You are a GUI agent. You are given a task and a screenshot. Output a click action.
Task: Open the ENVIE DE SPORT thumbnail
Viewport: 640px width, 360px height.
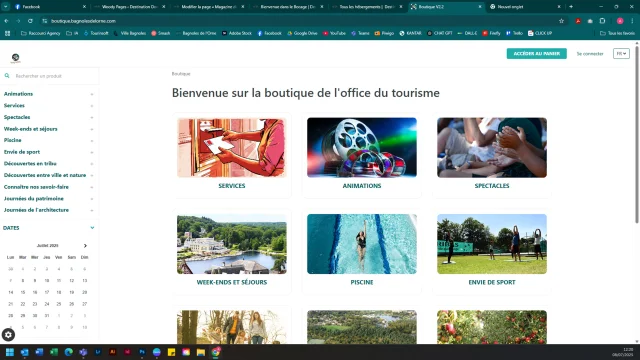(492, 244)
